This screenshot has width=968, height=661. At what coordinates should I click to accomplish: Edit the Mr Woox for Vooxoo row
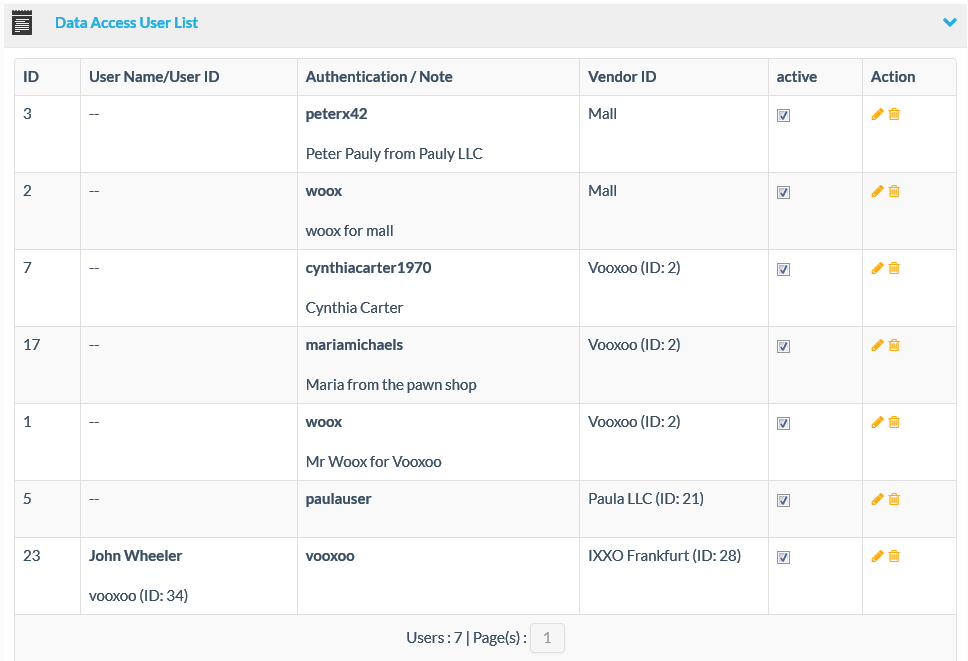[877, 422]
